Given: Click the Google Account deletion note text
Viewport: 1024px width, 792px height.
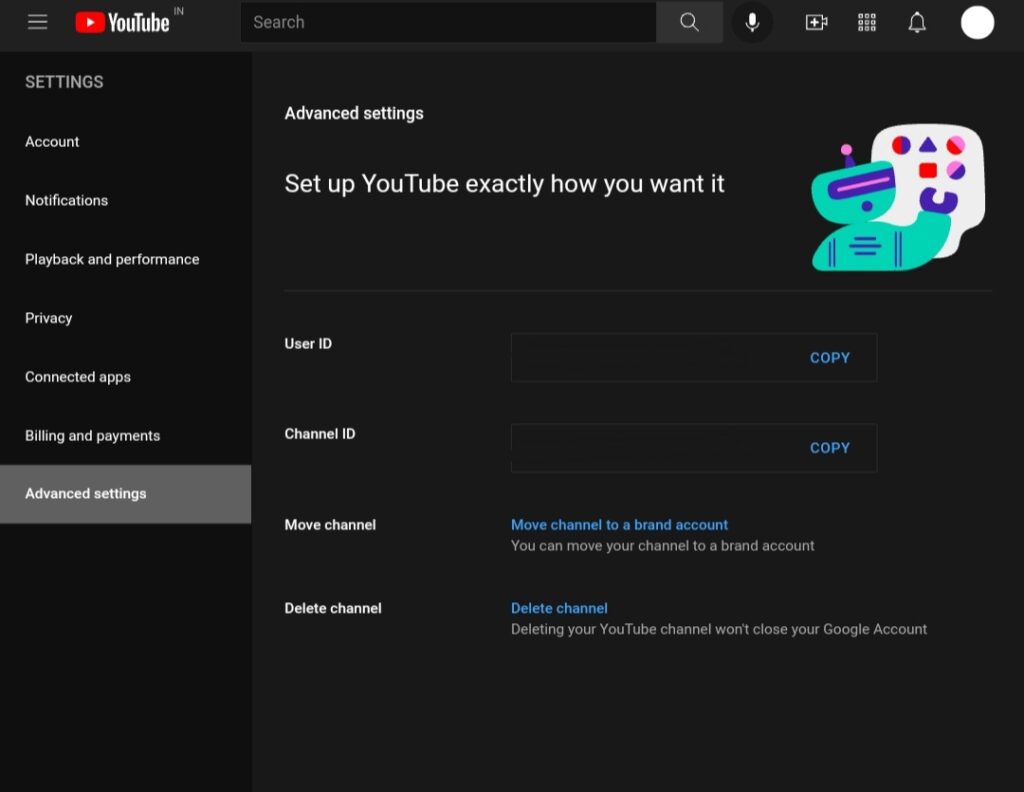Looking at the screenshot, I should pos(718,629).
